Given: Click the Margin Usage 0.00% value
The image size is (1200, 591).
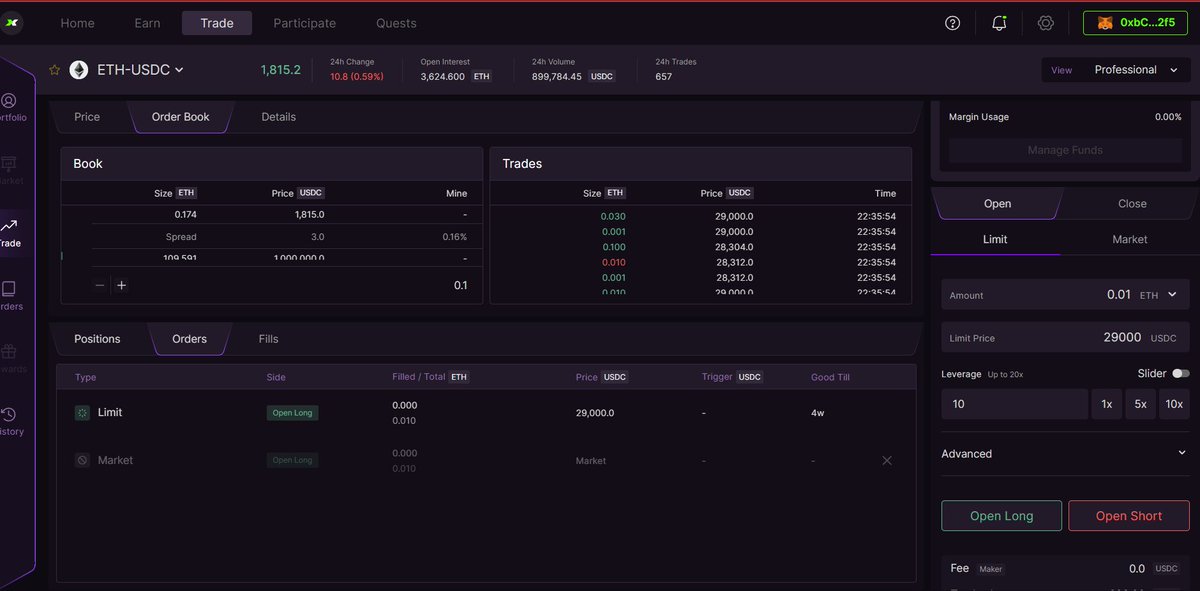Looking at the screenshot, I should point(1168,117).
